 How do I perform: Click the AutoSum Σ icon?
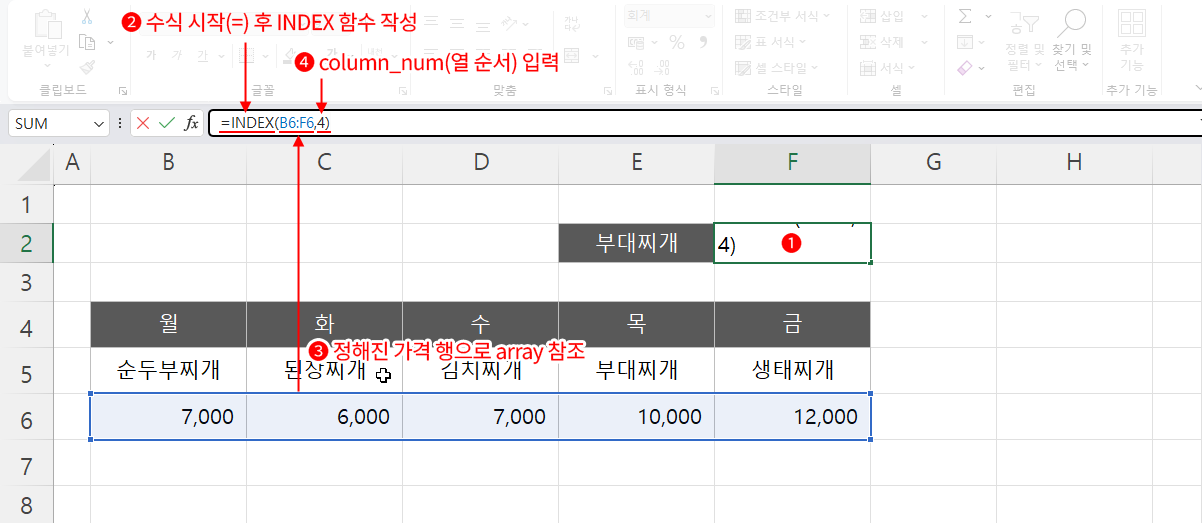(965, 16)
